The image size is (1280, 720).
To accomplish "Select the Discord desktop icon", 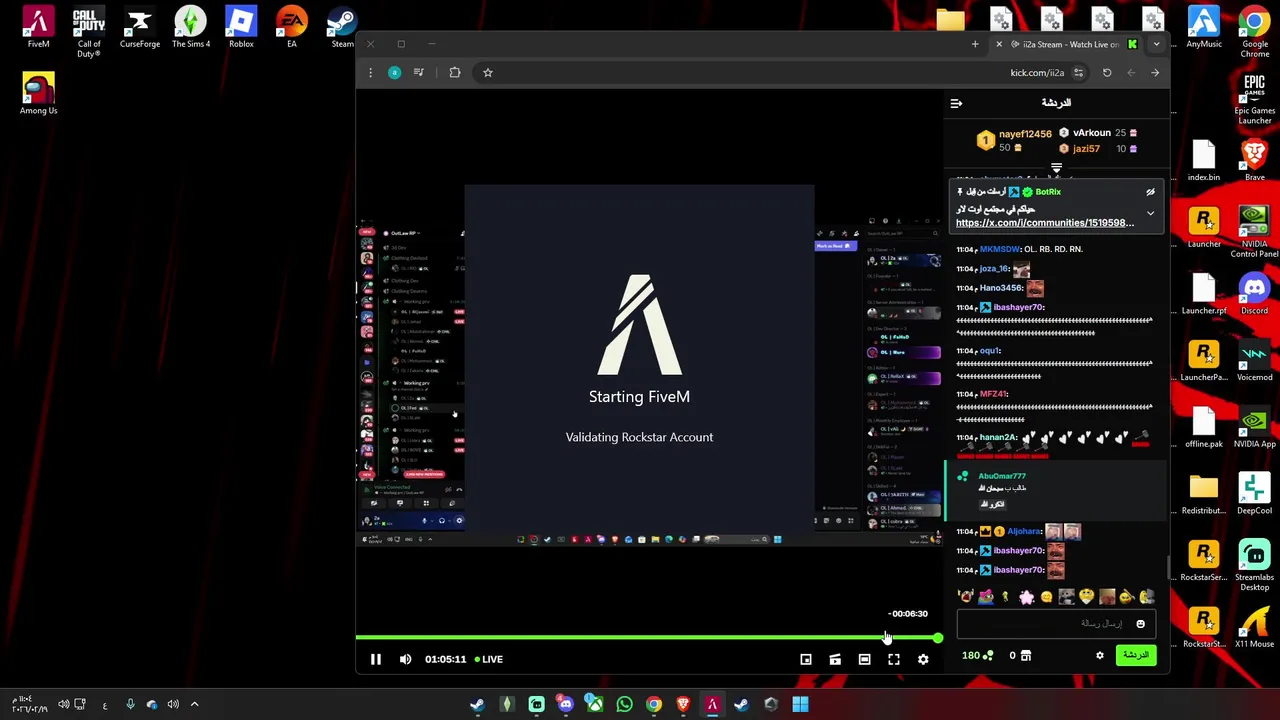I will (x=1254, y=295).
